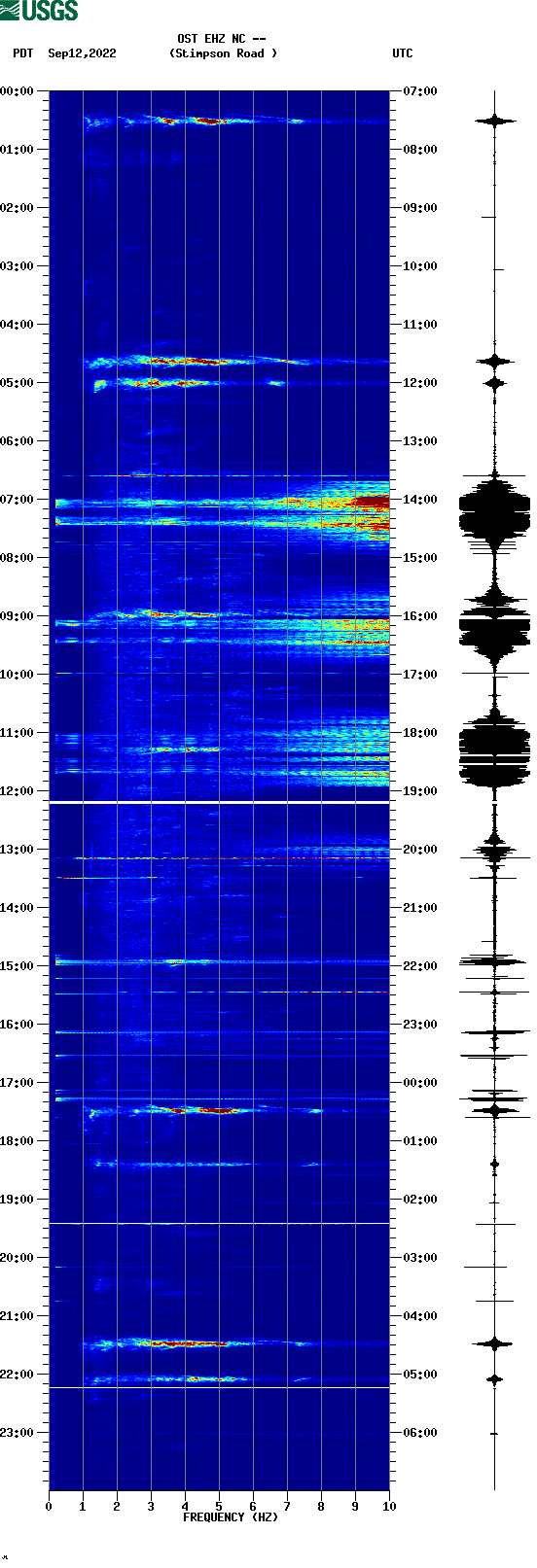Screen dimensions: 537x1568
Task: Click the 20:00 label on UTC axis
Action: tap(420, 850)
